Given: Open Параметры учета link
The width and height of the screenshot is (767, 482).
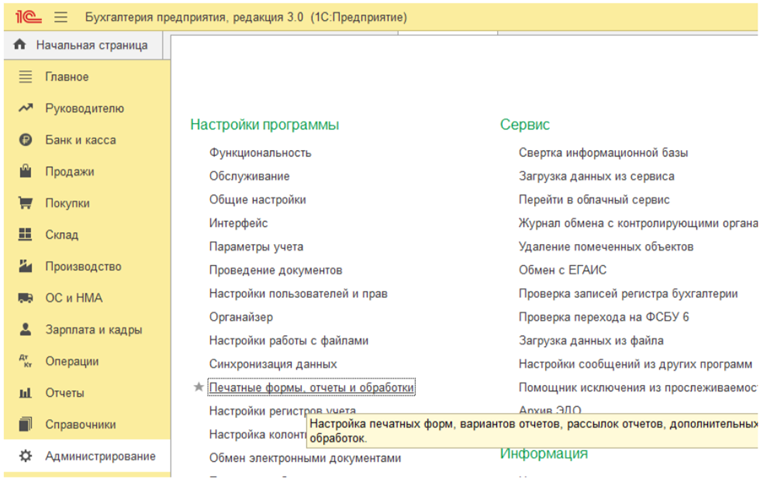Looking at the screenshot, I should [256, 246].
